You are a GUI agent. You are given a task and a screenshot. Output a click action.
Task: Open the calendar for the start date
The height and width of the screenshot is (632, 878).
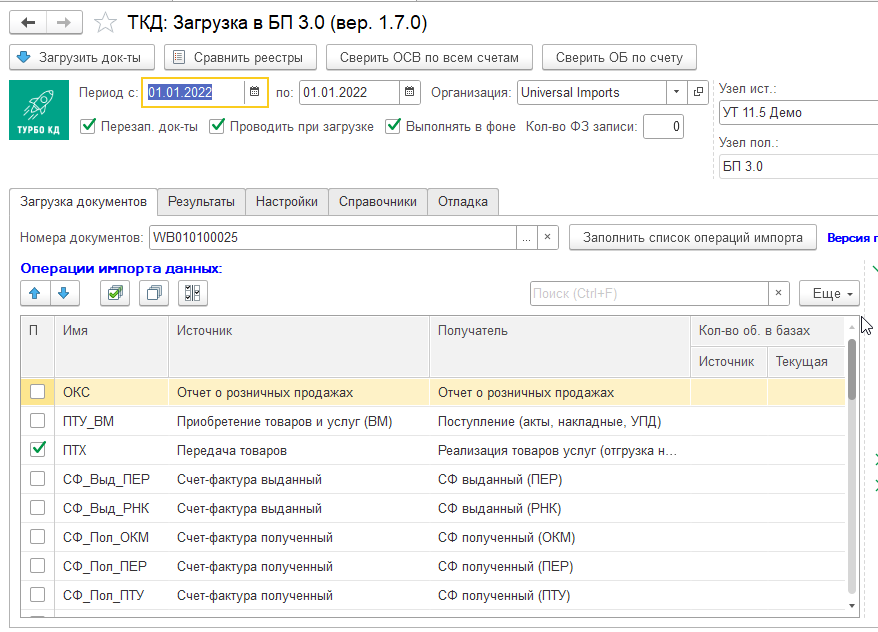click(251, 90)
